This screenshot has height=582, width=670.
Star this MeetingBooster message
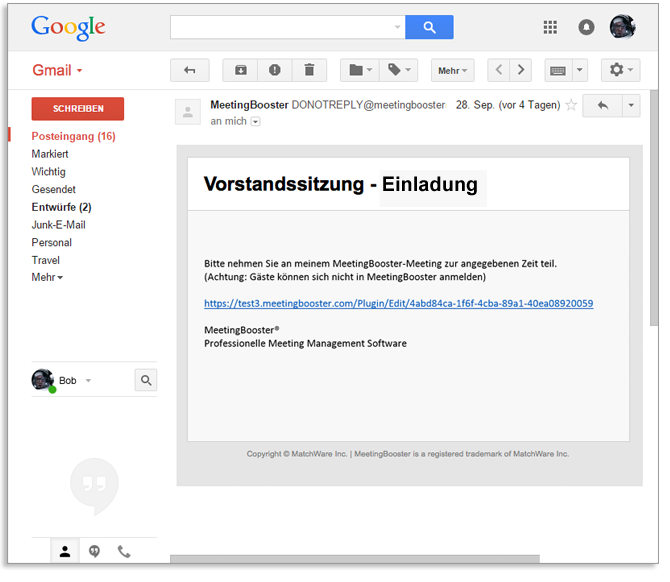[x=571, y=105]
